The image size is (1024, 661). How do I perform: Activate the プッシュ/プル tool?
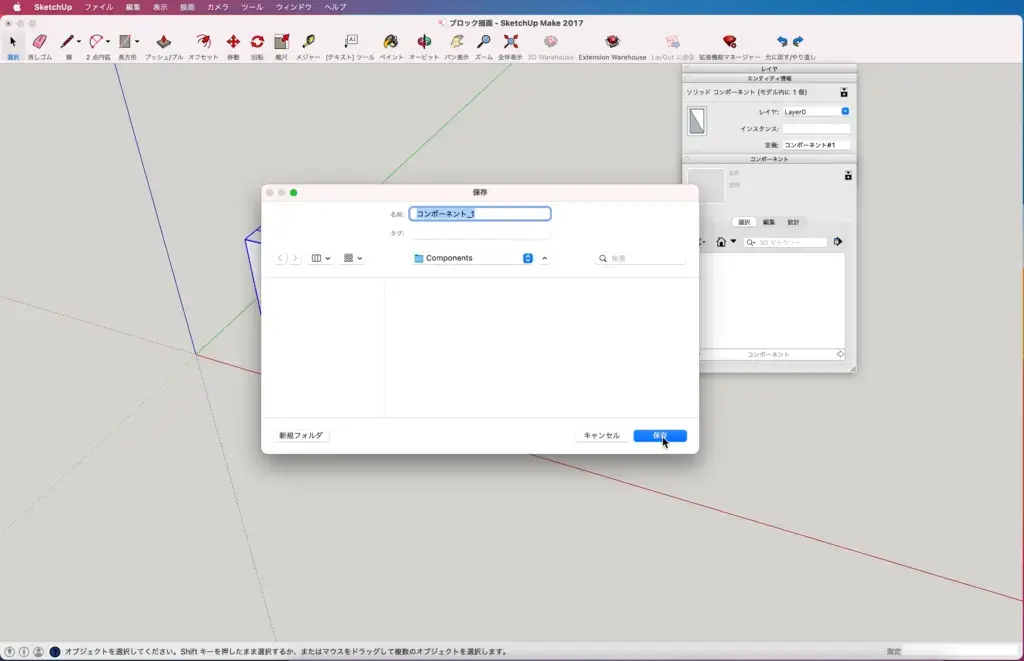point(163,42)
